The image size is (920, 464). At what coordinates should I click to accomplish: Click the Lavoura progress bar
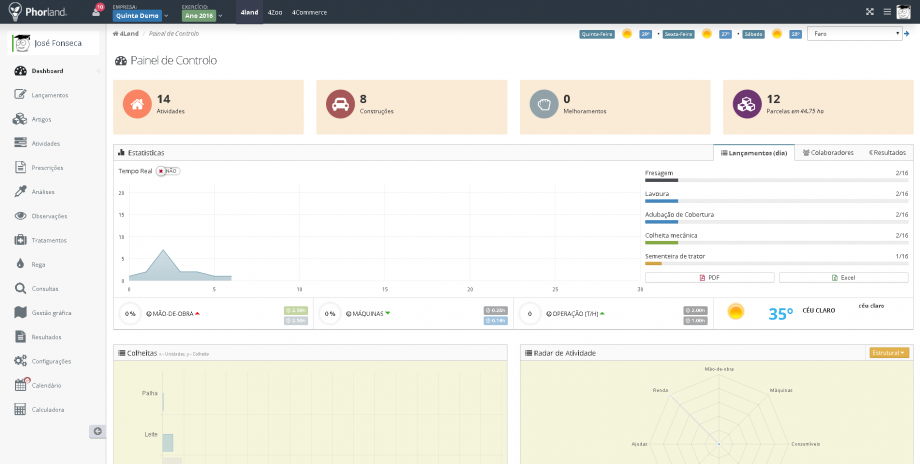click(x=776, y=201)
